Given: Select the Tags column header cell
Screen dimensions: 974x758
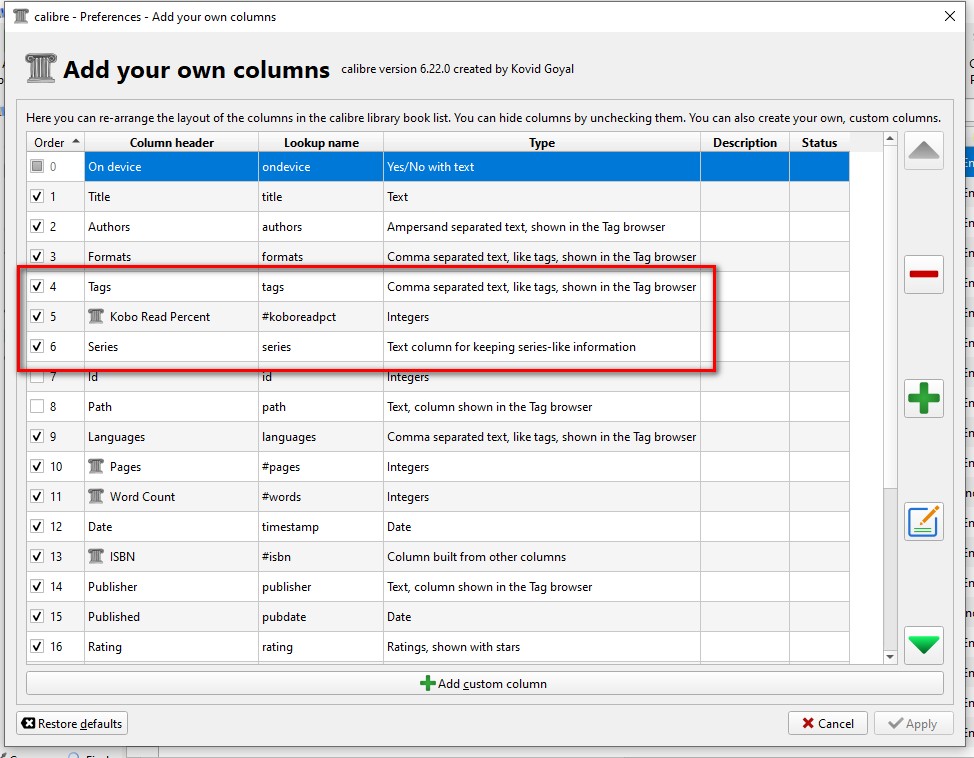Looking at the screenshot, I should click(x=171, y=286).
